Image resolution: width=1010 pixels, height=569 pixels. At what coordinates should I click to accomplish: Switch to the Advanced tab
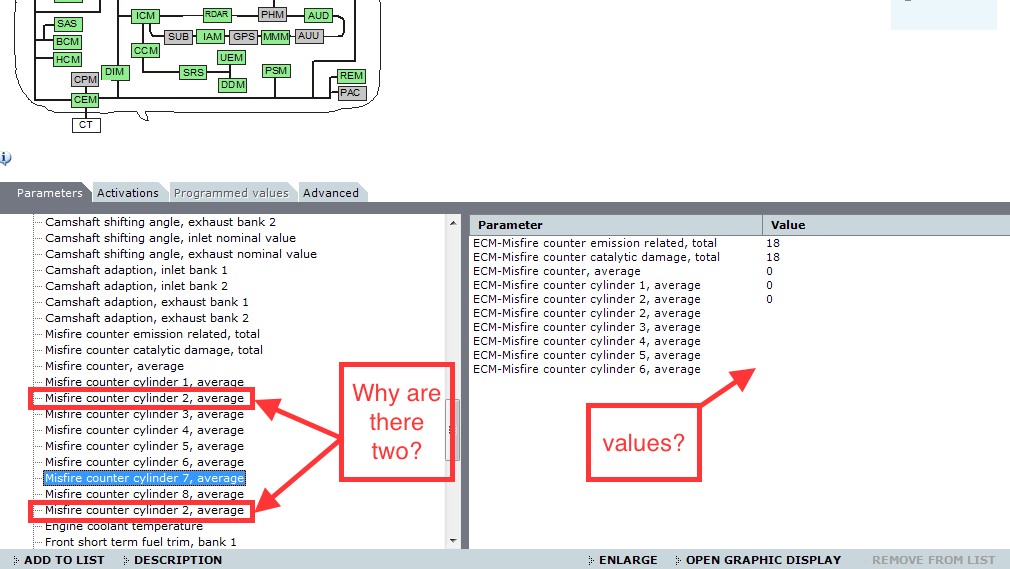[330, 193]
